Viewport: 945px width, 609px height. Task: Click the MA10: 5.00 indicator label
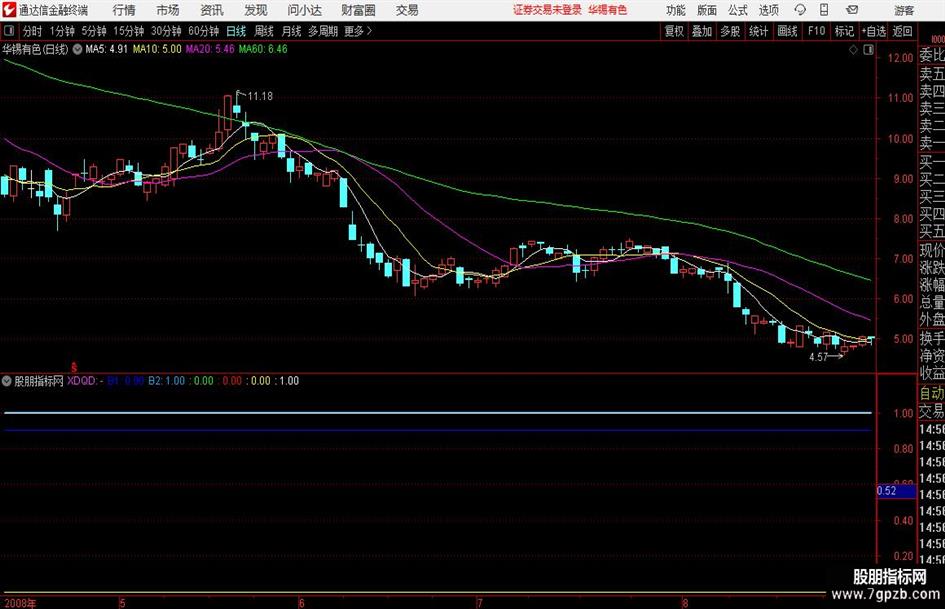157,49
